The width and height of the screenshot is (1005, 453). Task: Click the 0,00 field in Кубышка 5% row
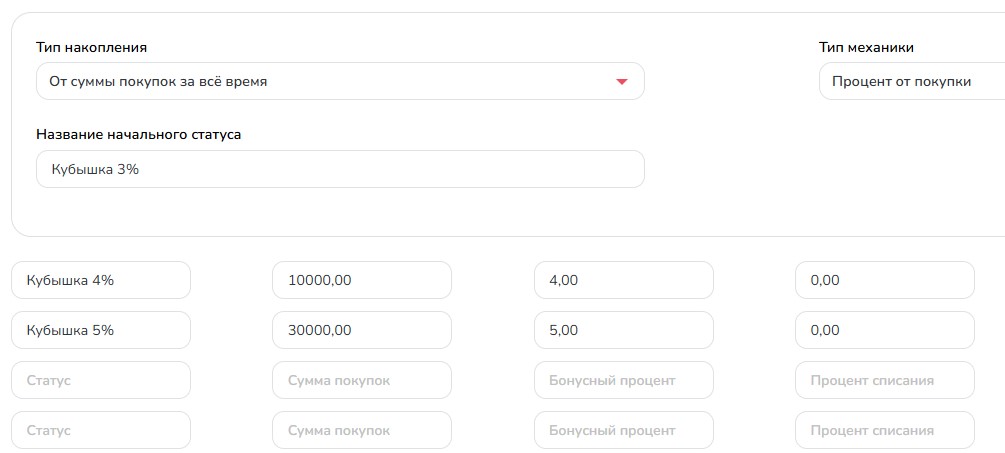[885, 330]
